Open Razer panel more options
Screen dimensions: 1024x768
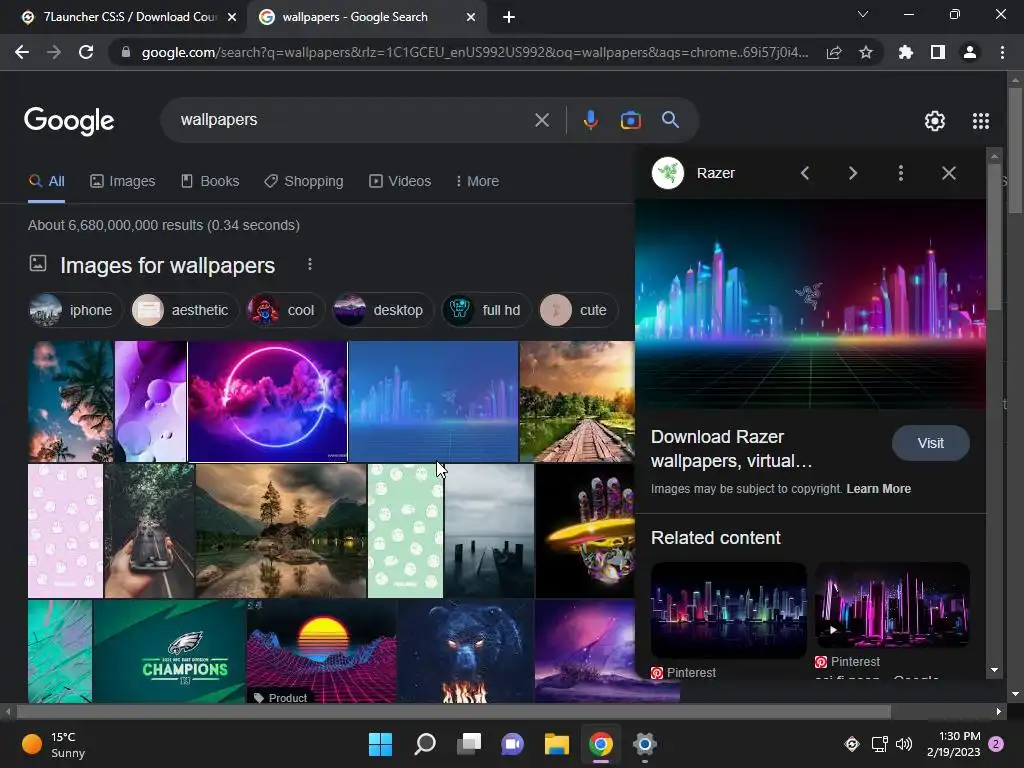[901, 173]
